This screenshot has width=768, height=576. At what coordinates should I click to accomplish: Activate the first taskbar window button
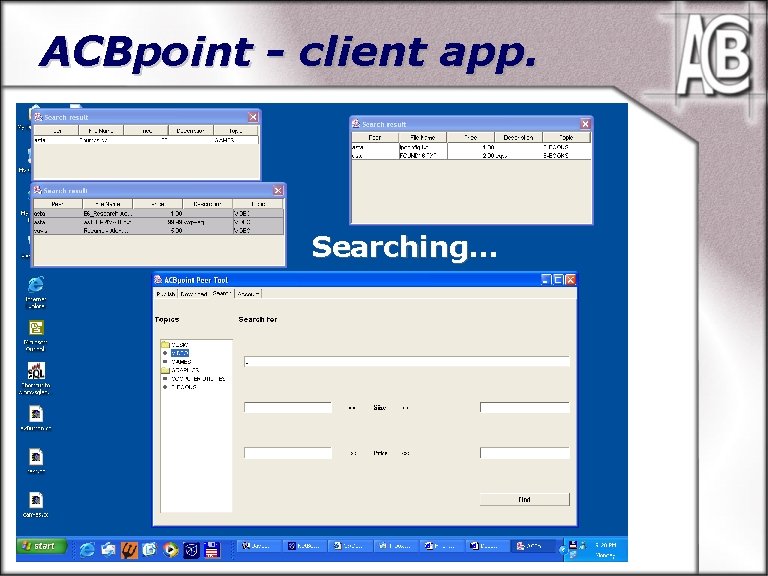(x=260, y=546)
